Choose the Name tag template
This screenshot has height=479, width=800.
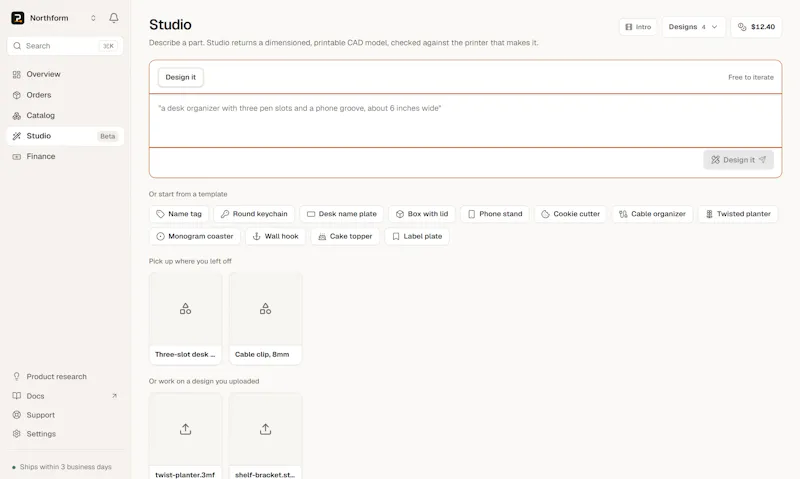179,214
